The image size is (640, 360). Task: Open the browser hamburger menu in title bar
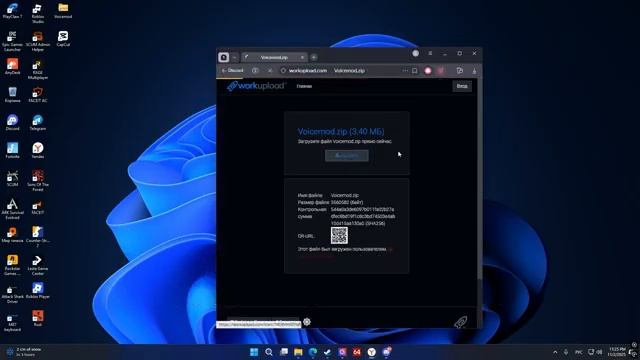click(430, 53)
